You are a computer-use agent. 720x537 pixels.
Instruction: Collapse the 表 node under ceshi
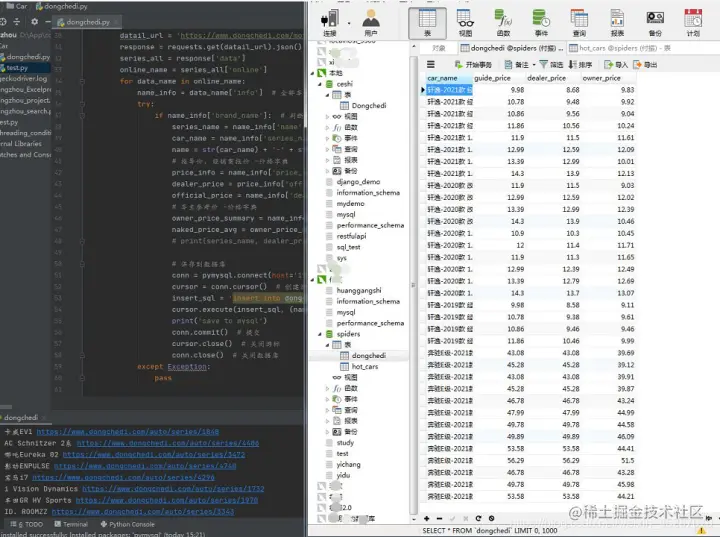click(x=327, y=95)
